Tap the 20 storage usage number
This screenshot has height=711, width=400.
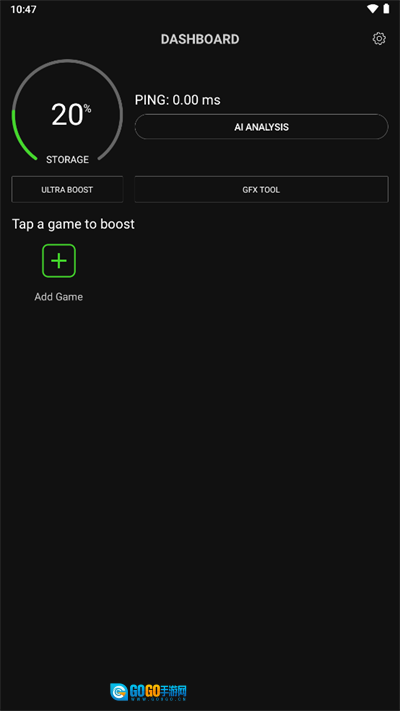pyautogui.click(x=67, y=115)
